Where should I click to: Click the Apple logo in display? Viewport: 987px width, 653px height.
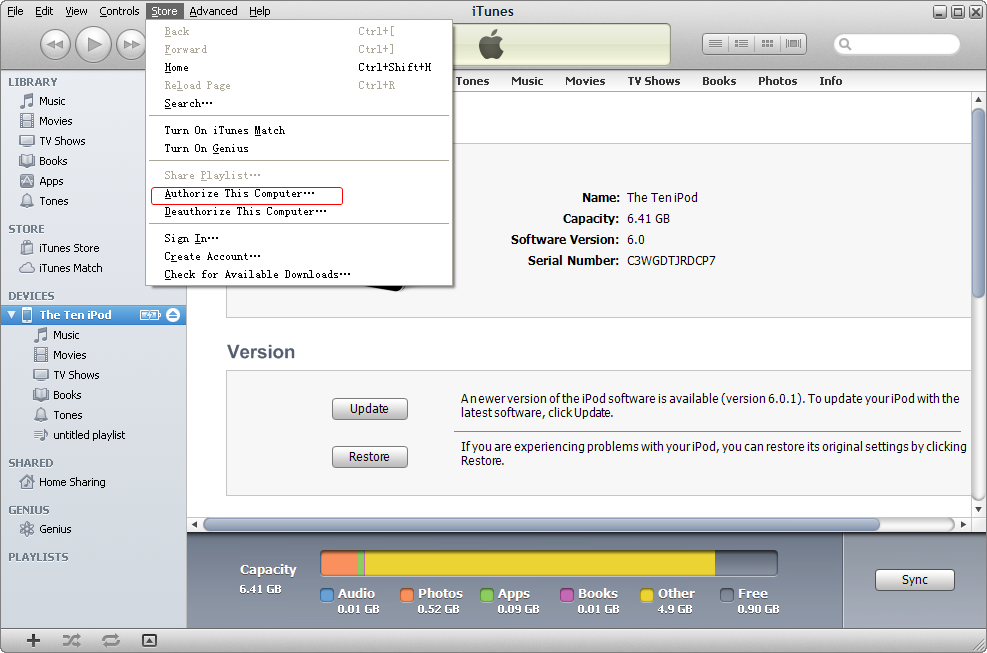[x=491, y=45]
